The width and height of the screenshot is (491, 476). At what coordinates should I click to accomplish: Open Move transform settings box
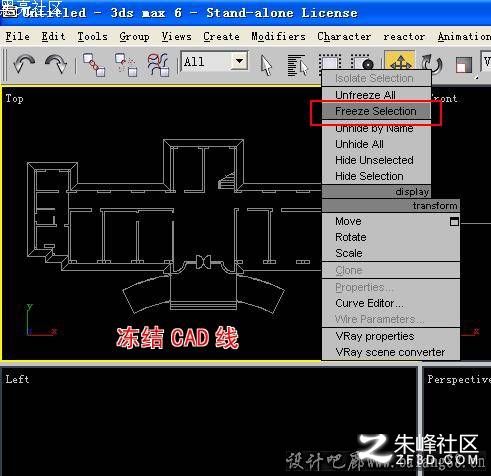[454, 222]
